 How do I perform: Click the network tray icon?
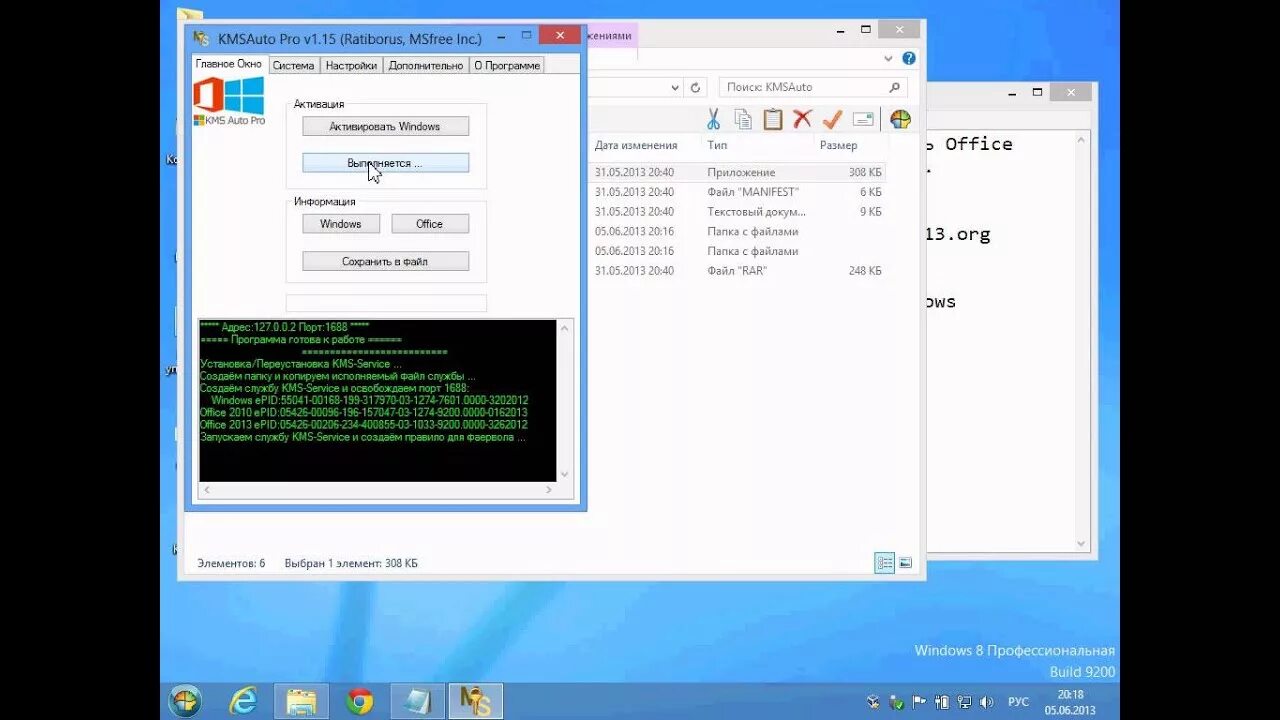(964, 702)
